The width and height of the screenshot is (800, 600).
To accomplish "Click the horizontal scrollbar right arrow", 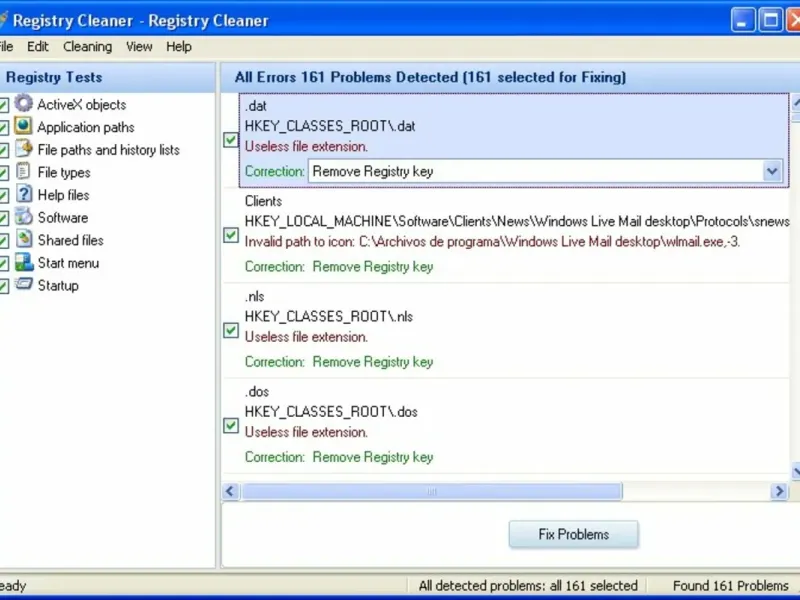I will pyautogui.click(x=779, y=491).
